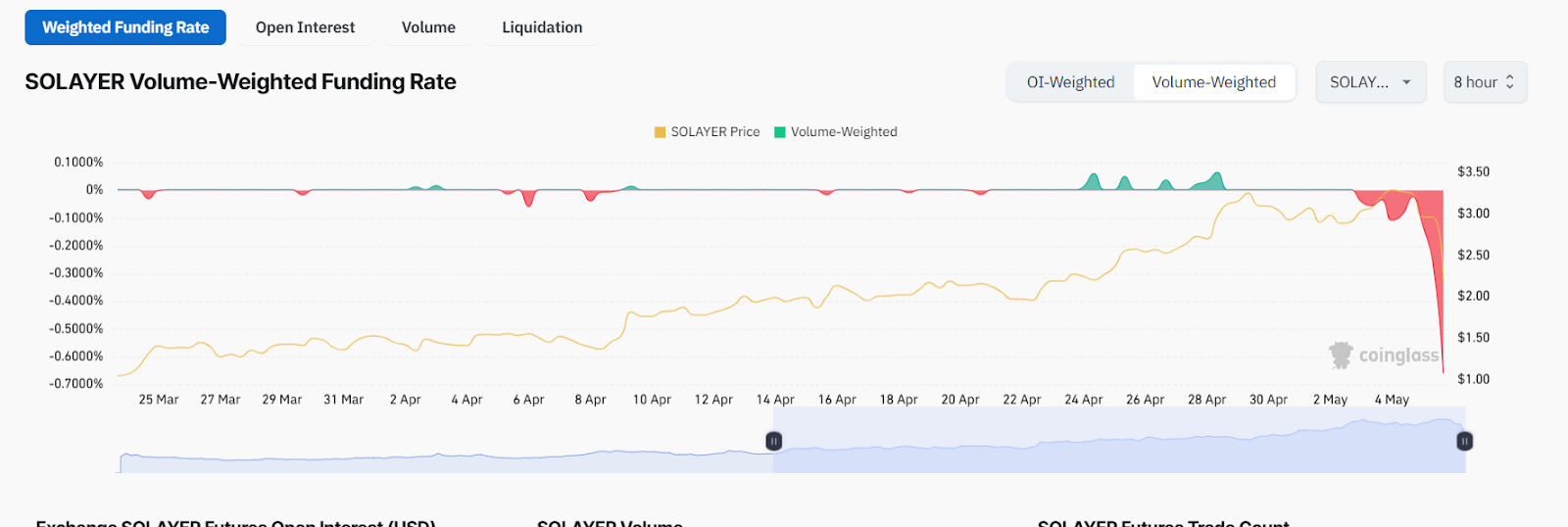The height and width of the screenshot is (527, 1568).
Task: Click the up-down arrows in interval selector
Action: (1509, 82)
